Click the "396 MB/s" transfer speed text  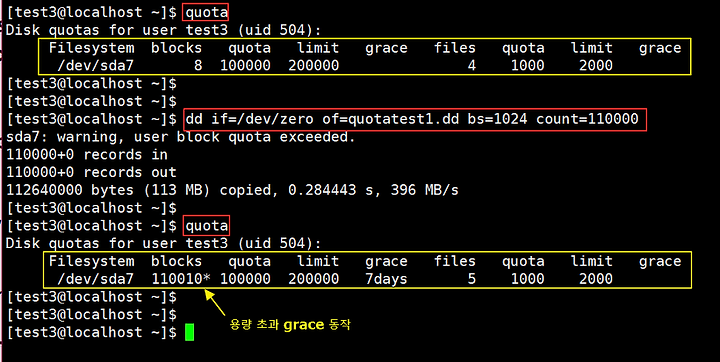coord(424,190)
